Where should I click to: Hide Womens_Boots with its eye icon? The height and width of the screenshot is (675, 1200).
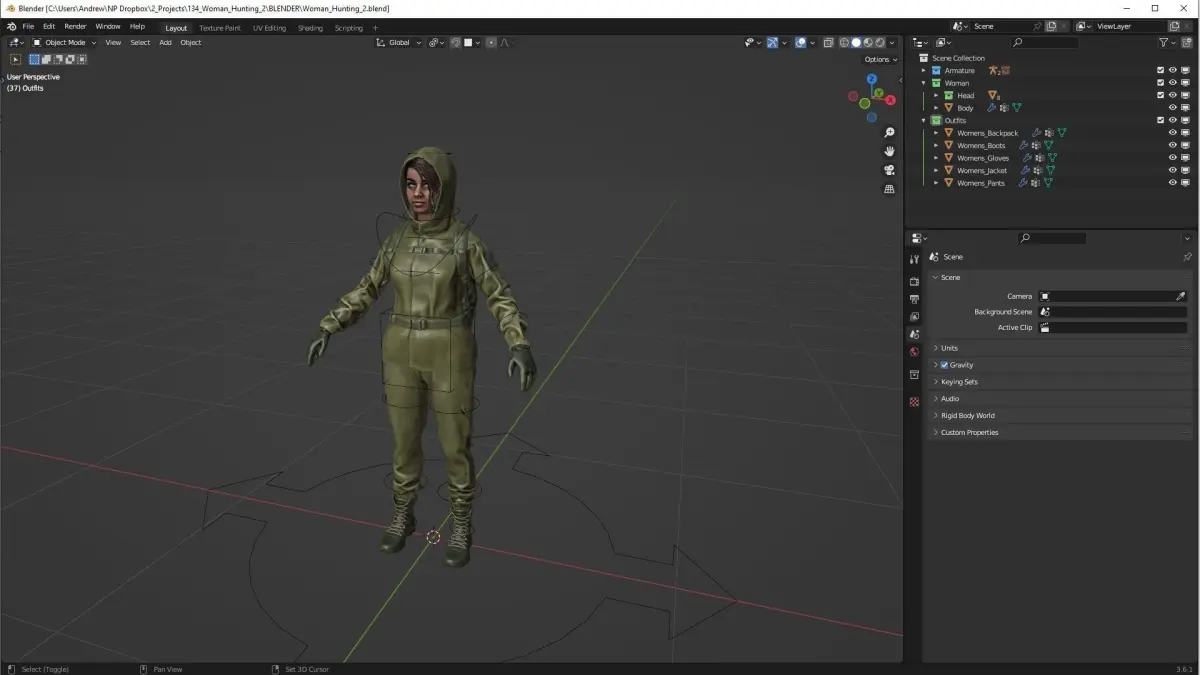pos(1173,145)
